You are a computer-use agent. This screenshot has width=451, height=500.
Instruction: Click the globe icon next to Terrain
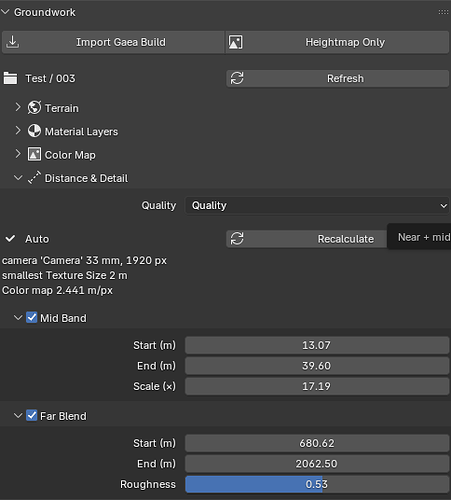click(34, 108)
